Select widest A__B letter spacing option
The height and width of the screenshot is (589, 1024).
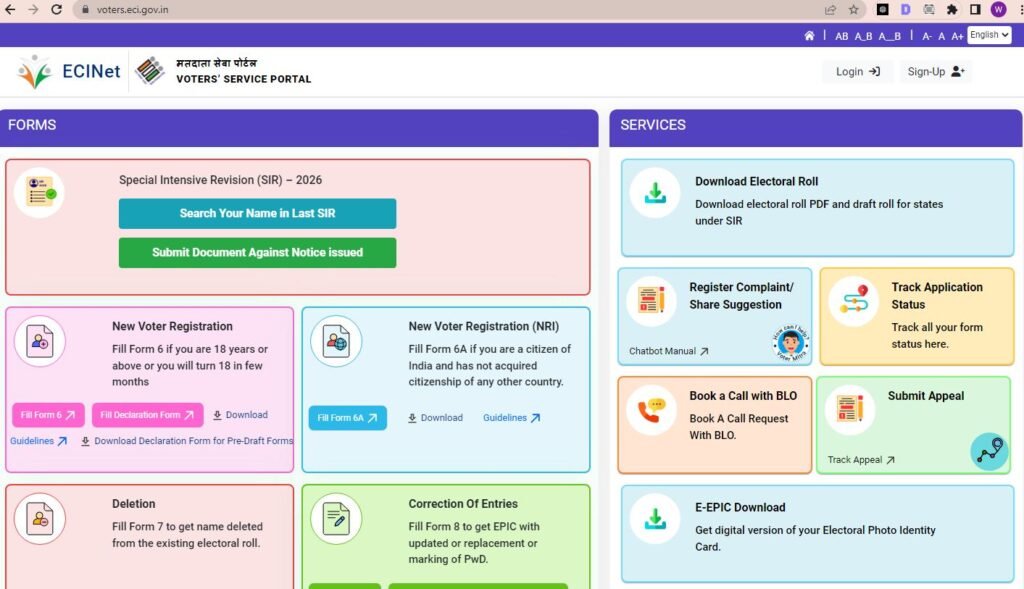[890, 36]
